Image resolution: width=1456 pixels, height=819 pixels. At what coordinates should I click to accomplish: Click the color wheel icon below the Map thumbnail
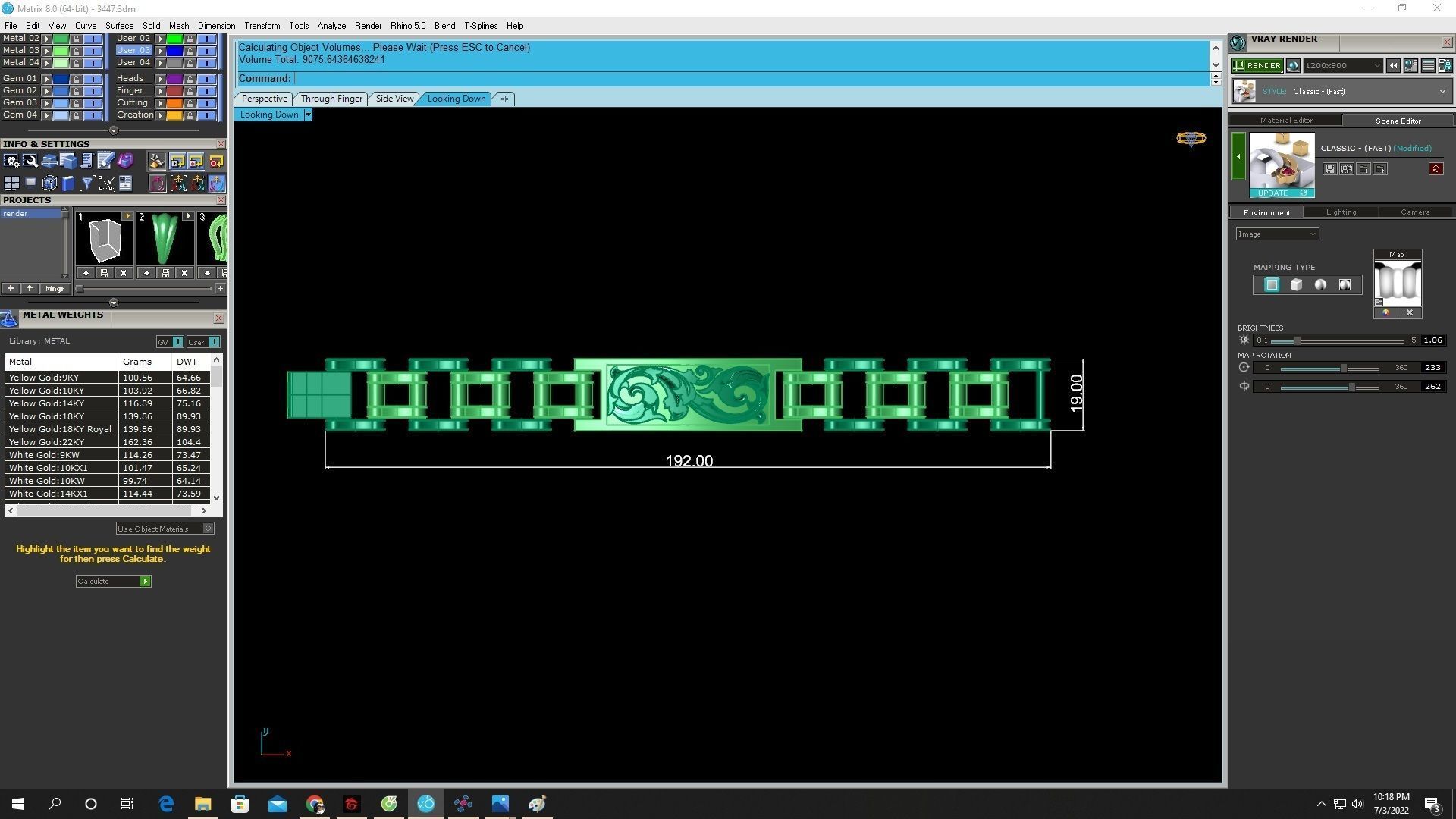(x=1385, y=312)
